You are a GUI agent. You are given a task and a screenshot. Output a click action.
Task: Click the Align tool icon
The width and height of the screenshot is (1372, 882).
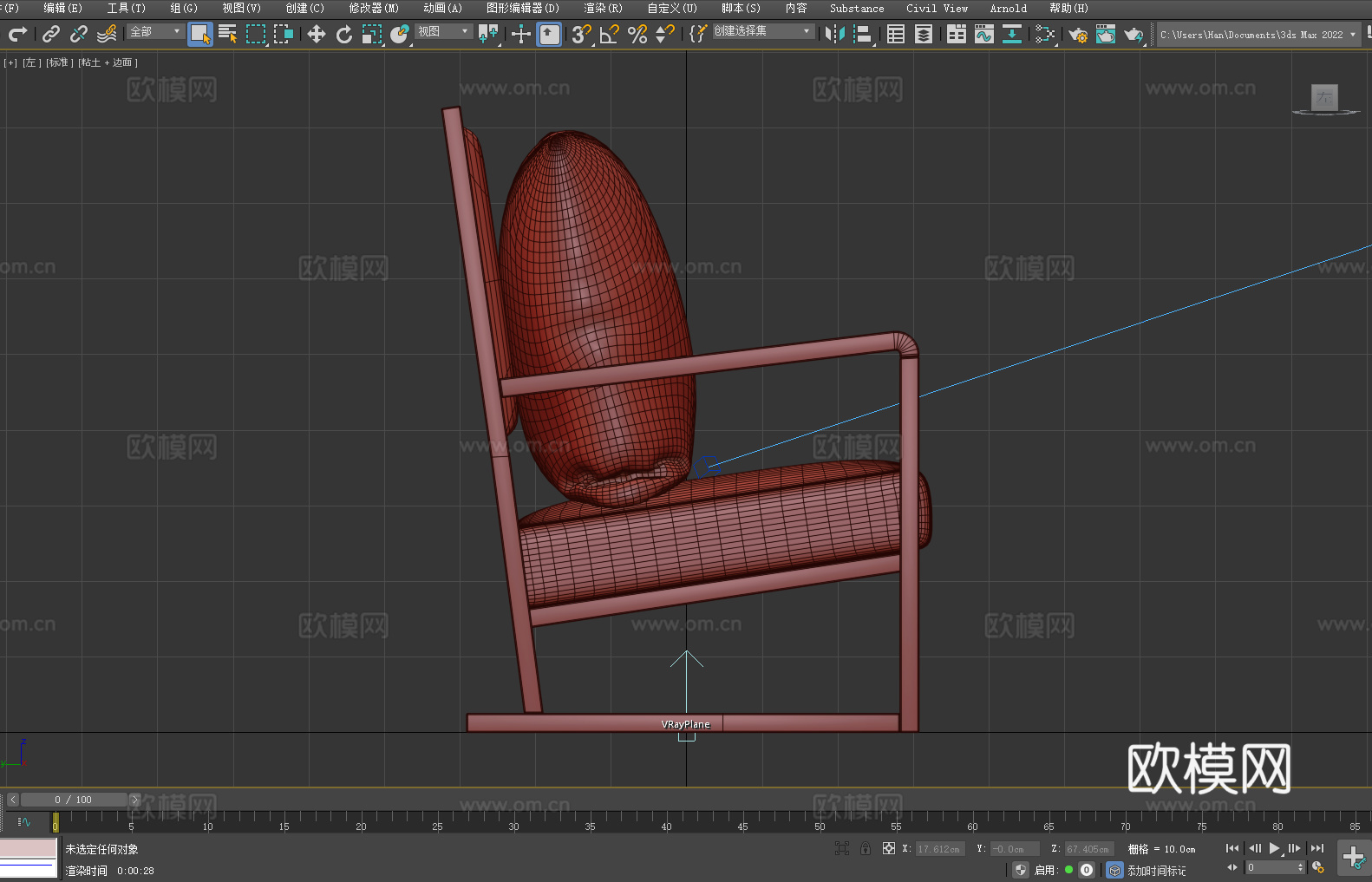pyautogui.click(x=863, y=34)
